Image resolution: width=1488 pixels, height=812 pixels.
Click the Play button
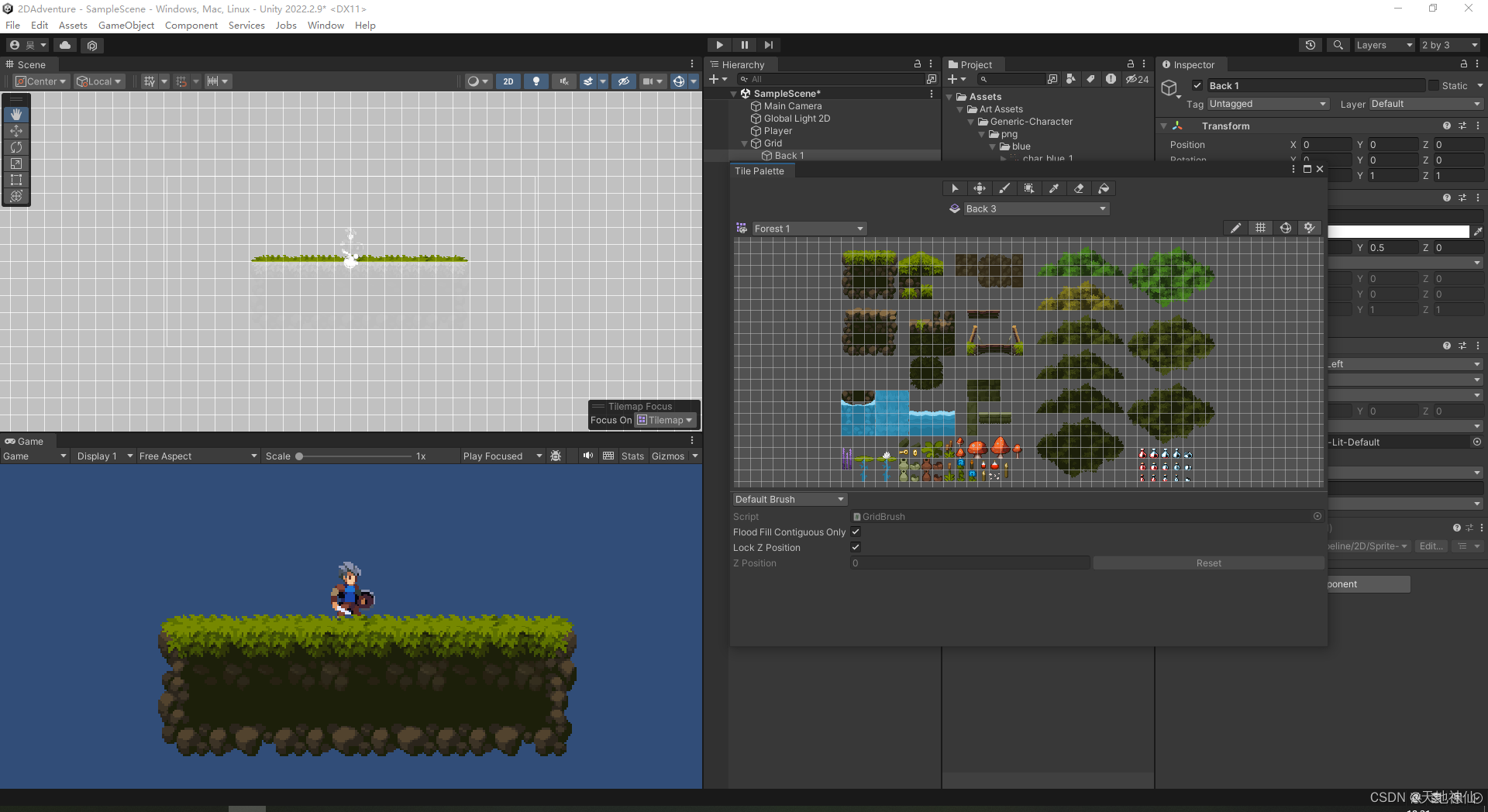720,45
